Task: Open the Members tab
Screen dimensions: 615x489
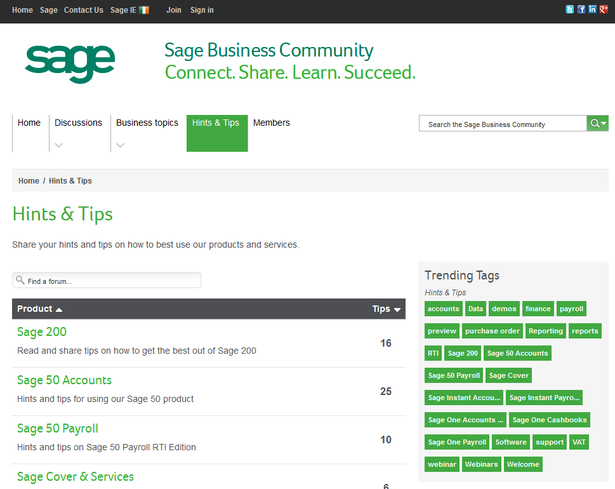Action: [271, 123]
